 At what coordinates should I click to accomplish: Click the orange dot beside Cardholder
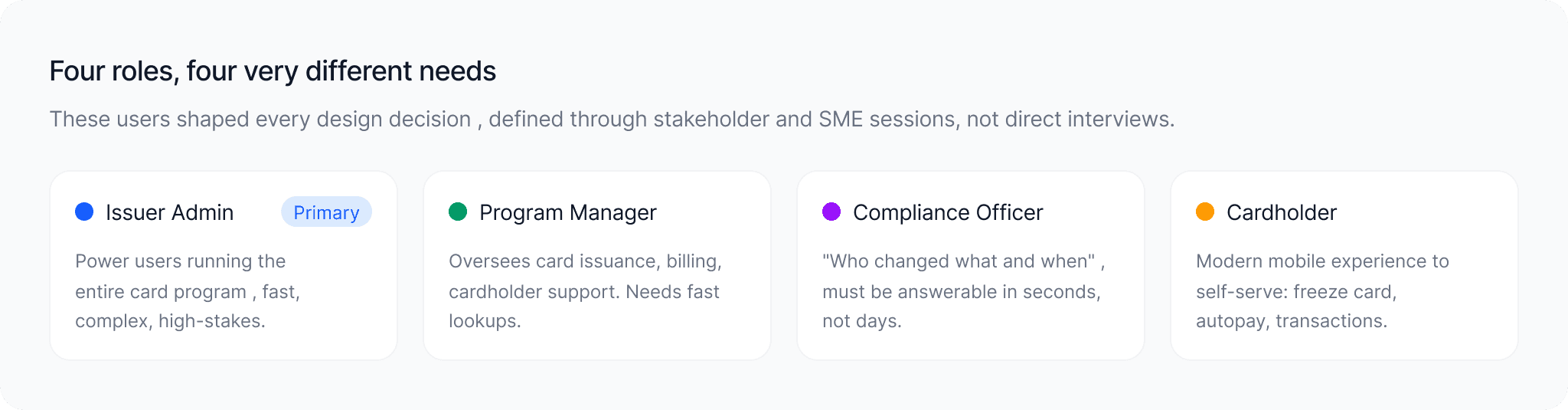click(x=1205, y=212)
